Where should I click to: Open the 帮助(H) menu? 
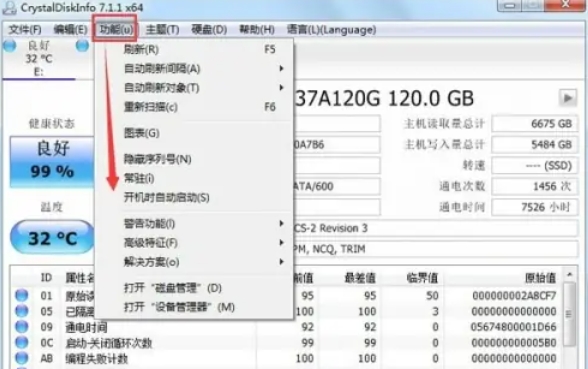point(257,30)
